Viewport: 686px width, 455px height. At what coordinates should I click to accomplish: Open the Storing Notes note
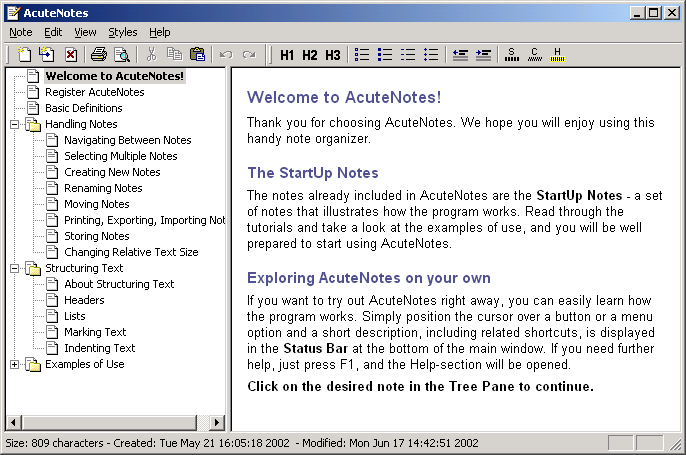pyautogui.click(x=97, y=236)
